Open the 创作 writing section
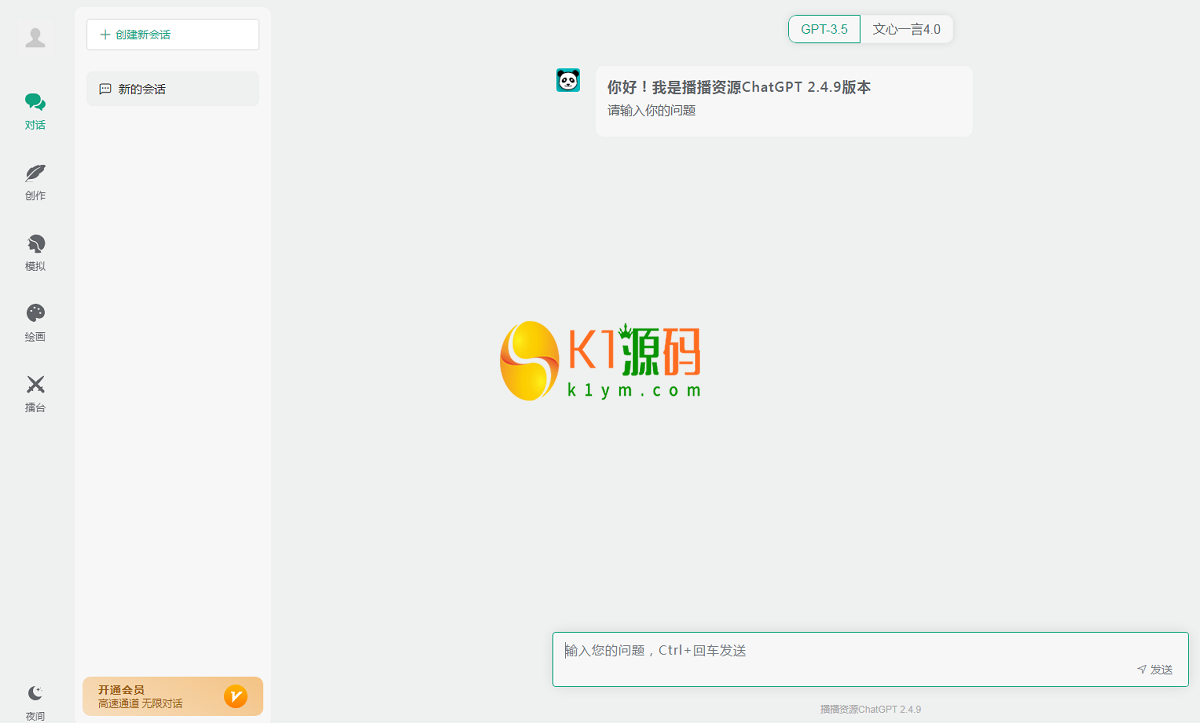Screen dimensions: 1200x723 coord(35,182)
